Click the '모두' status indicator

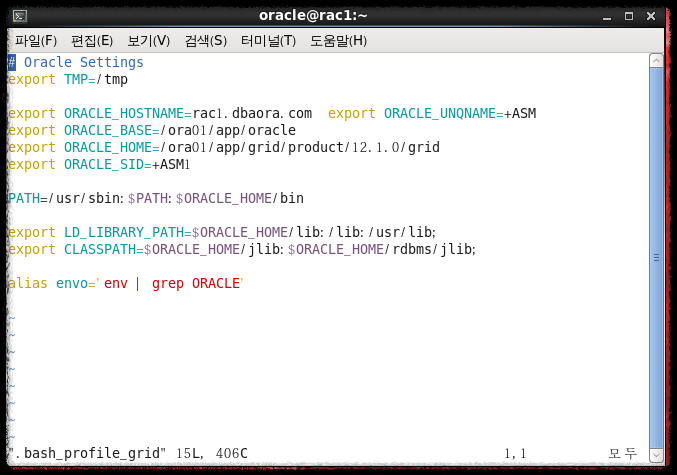tap(623, 453)
